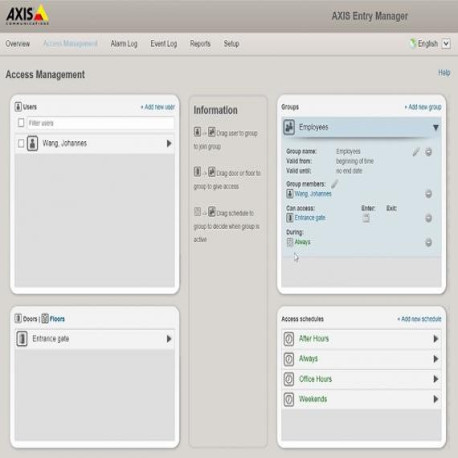Go to the Reports tab

tap(200, 44)
